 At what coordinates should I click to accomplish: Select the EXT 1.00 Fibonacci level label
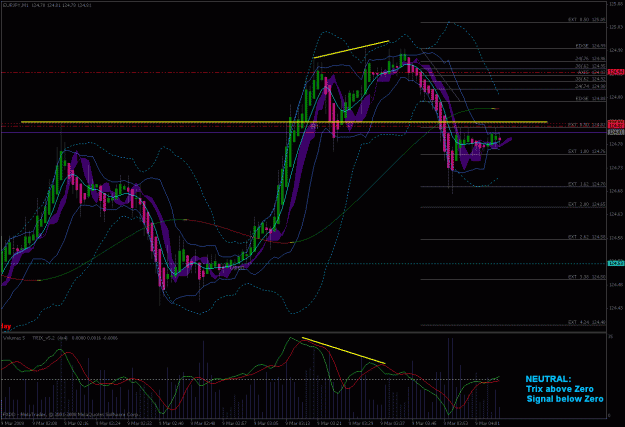coord(586,152)
